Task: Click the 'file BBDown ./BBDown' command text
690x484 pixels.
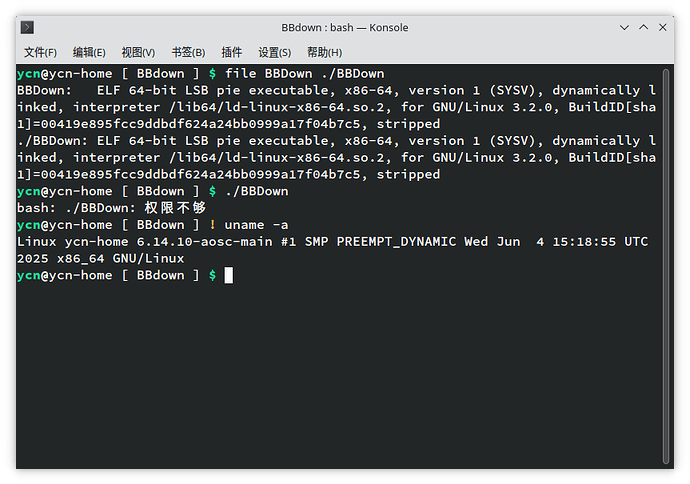Action: point(305,73)
